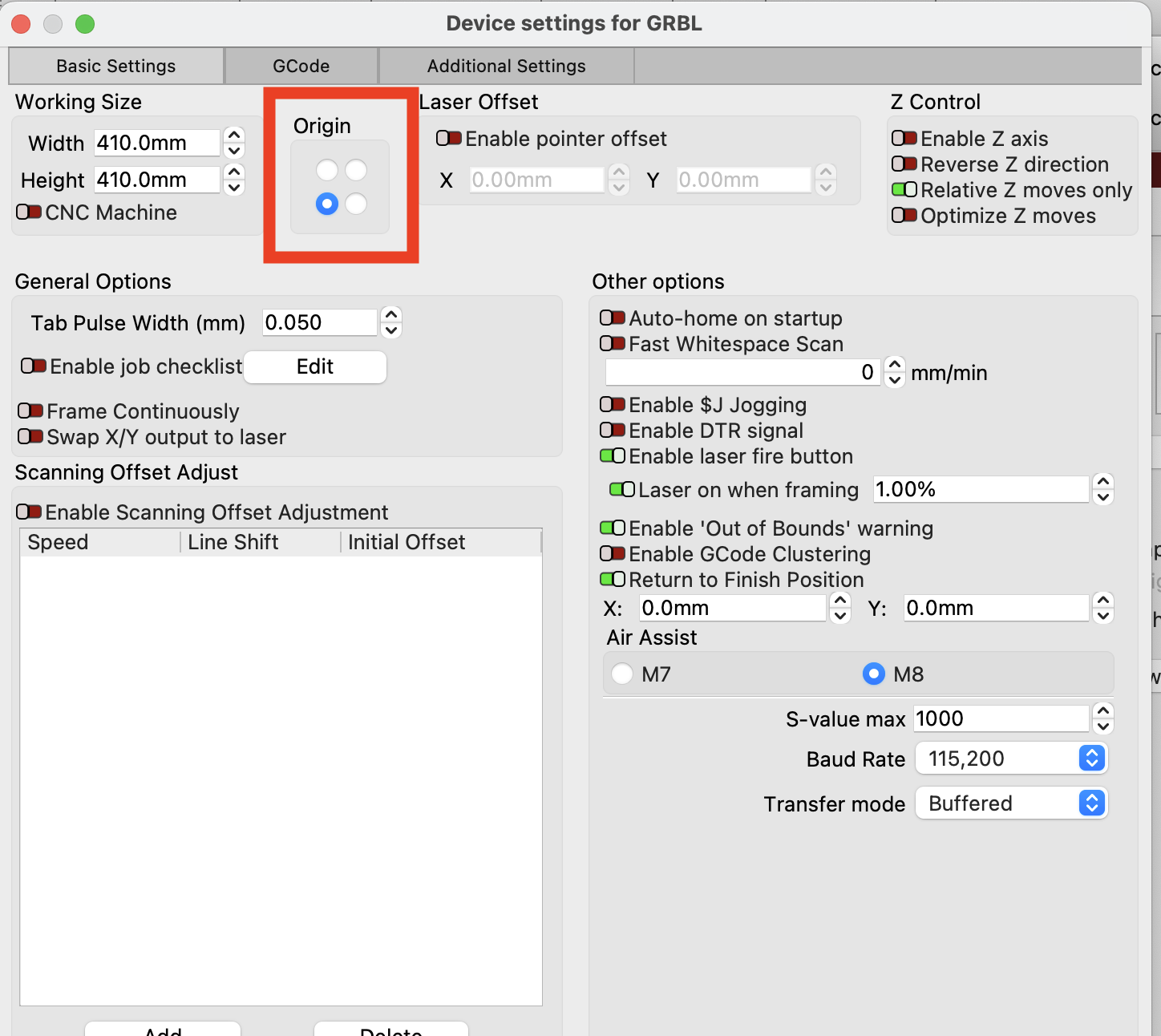This screenshot has width=1161, height=1036.
Task: Click the Line Shift column header
Action: [x=261, y=542]
